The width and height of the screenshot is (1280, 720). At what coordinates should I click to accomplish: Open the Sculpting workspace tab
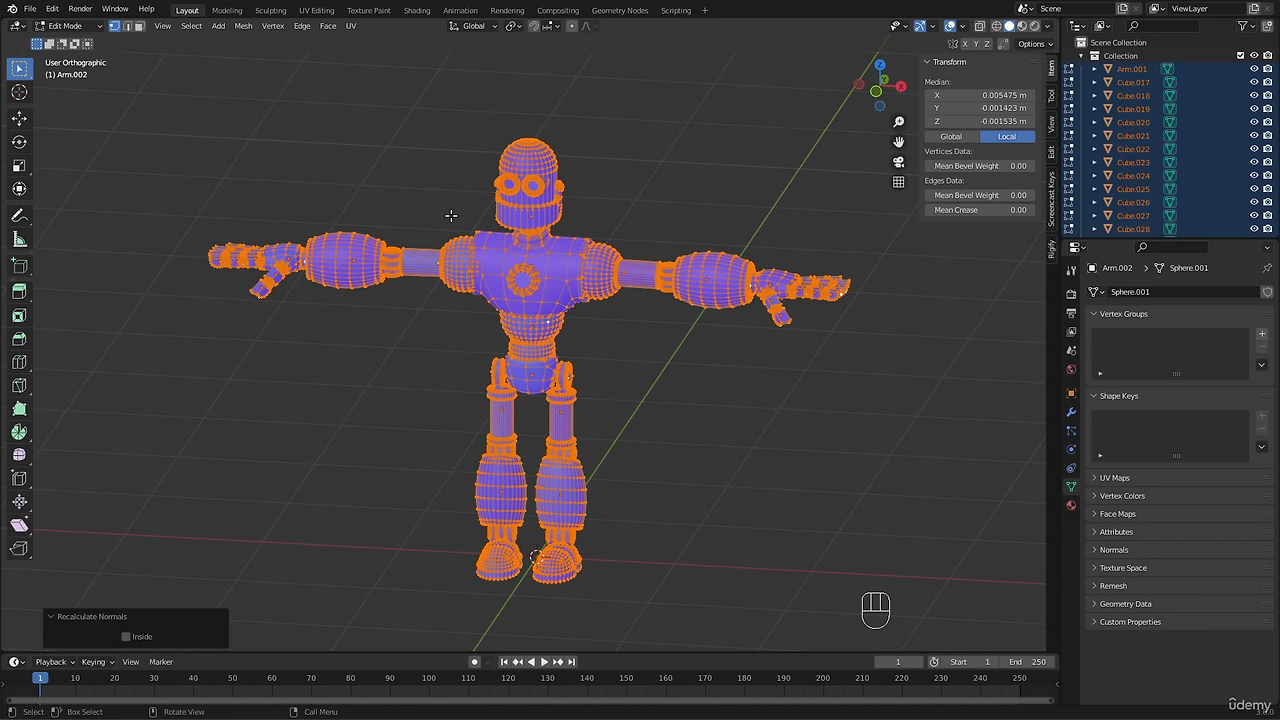pos(270,10)
